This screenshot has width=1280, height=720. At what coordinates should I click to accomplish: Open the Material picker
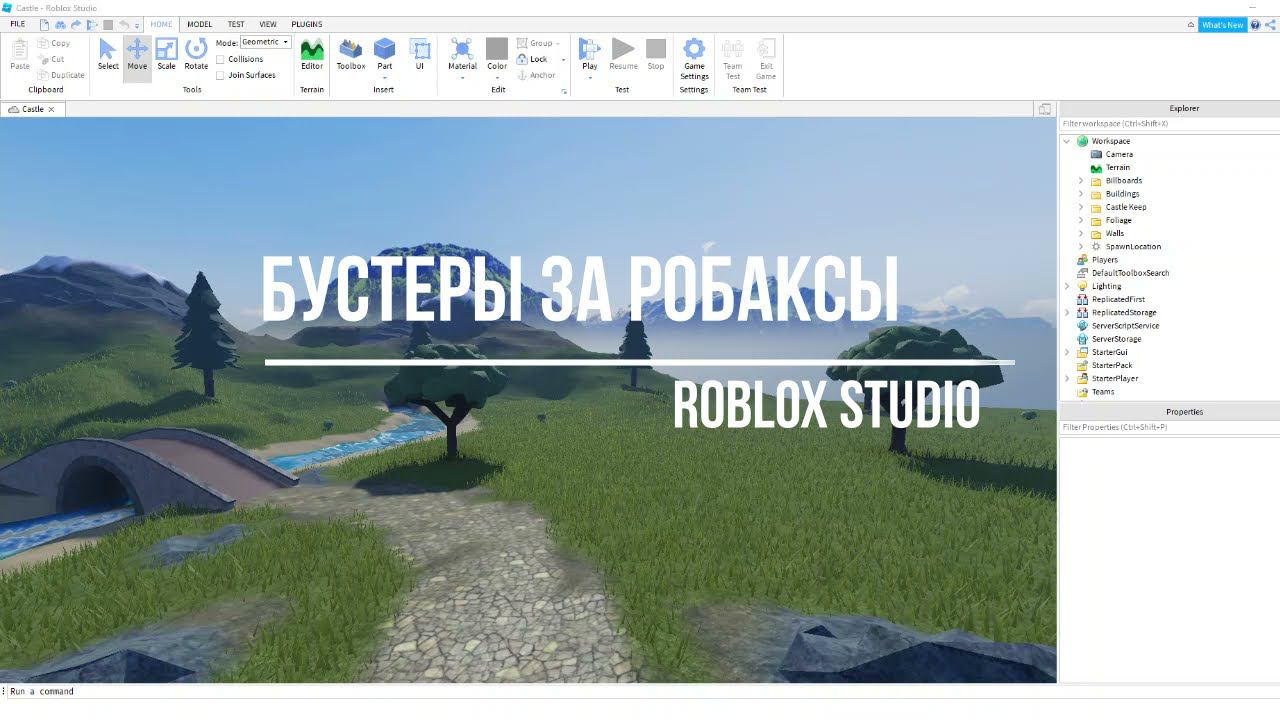coord(462,54)
